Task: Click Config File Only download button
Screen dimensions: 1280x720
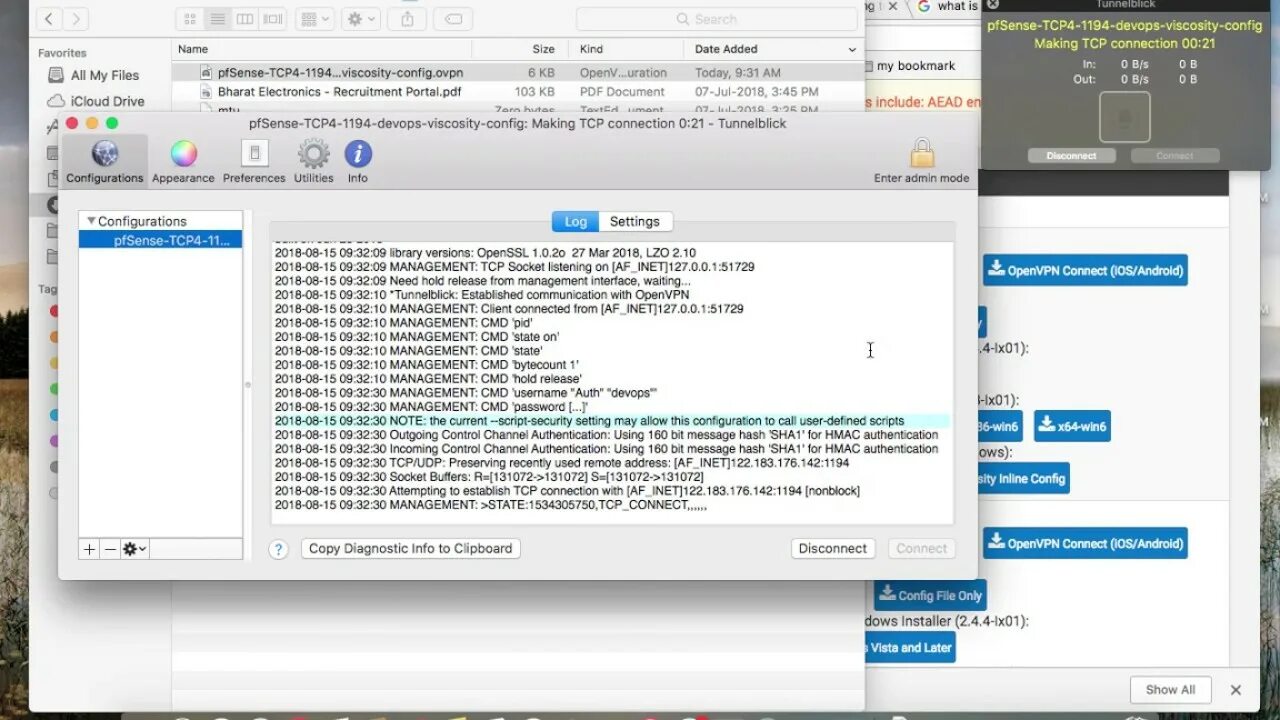Action: pyautogui.click(x=930, y=595)
